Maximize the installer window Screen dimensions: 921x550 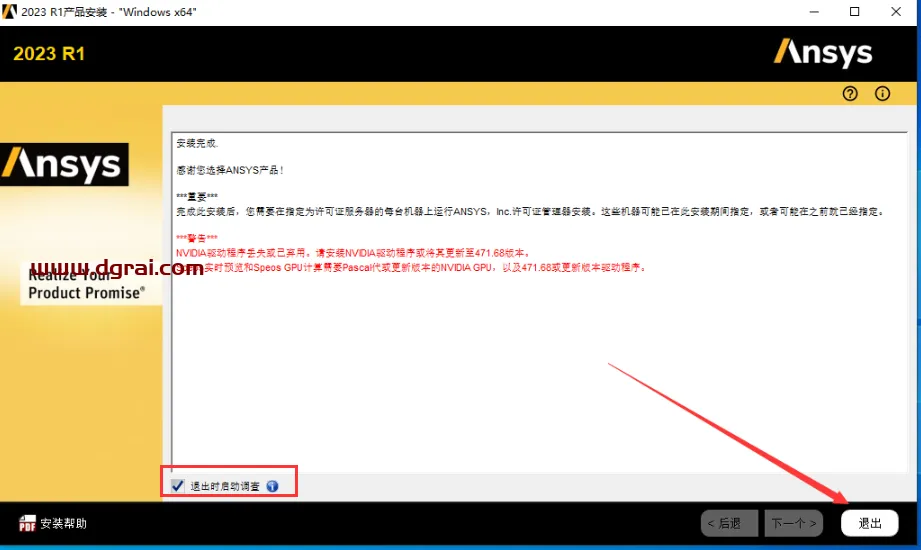855,12
